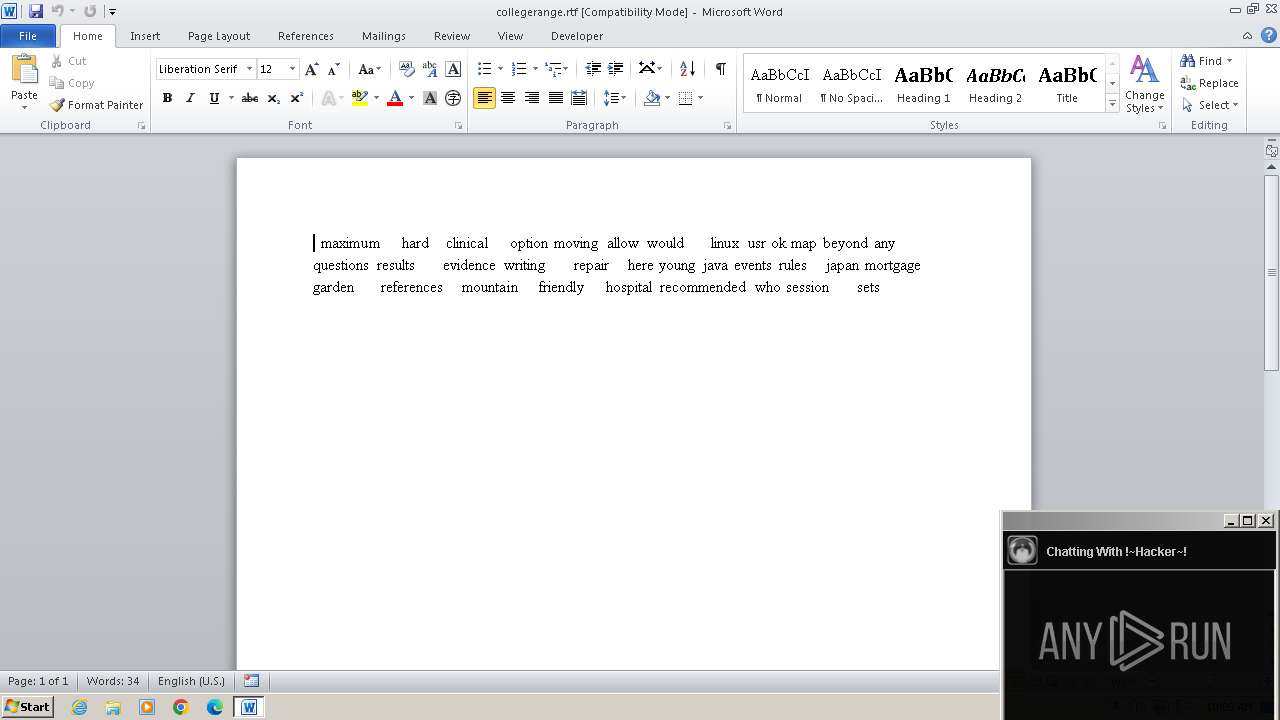Image resolution: width=1280 pixels, height=720 pixels.
Task: Toggle Show/Hide paragraph marks
Action: click(x=721, y=69)
